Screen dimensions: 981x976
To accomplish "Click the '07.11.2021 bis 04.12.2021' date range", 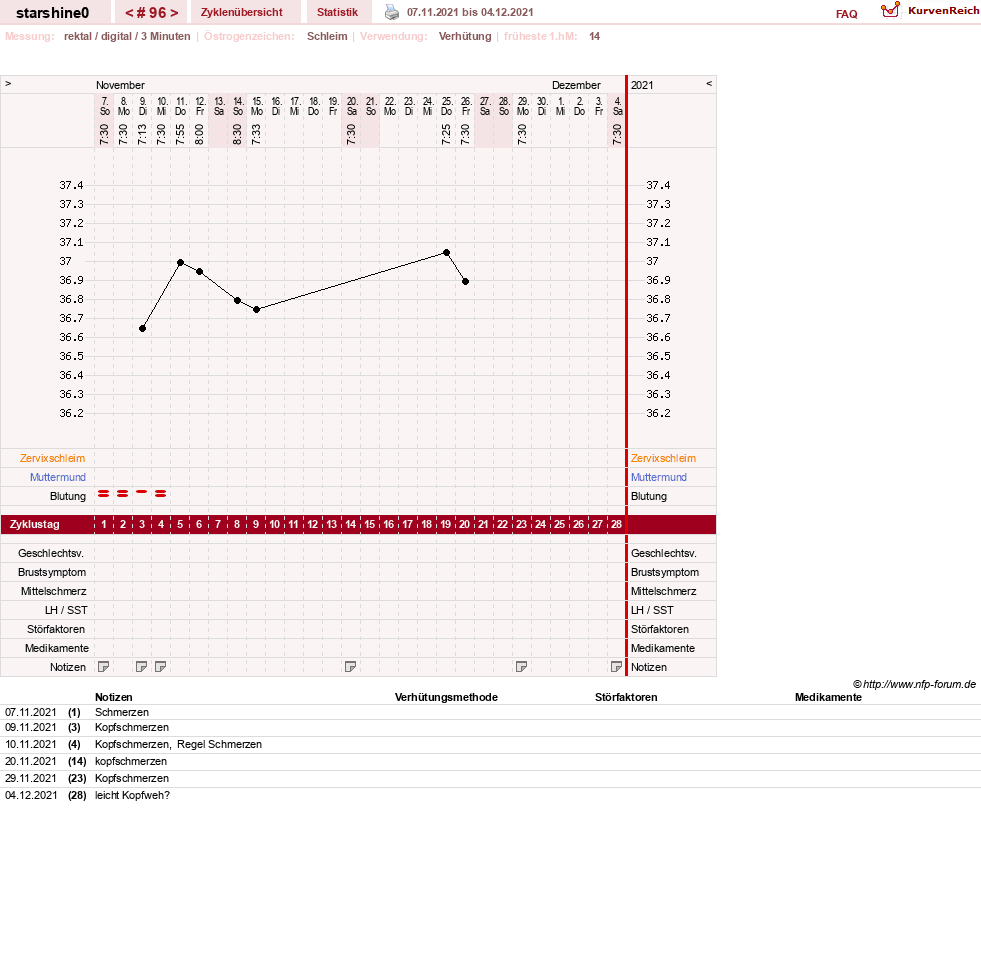I will [x=470, y=12].
